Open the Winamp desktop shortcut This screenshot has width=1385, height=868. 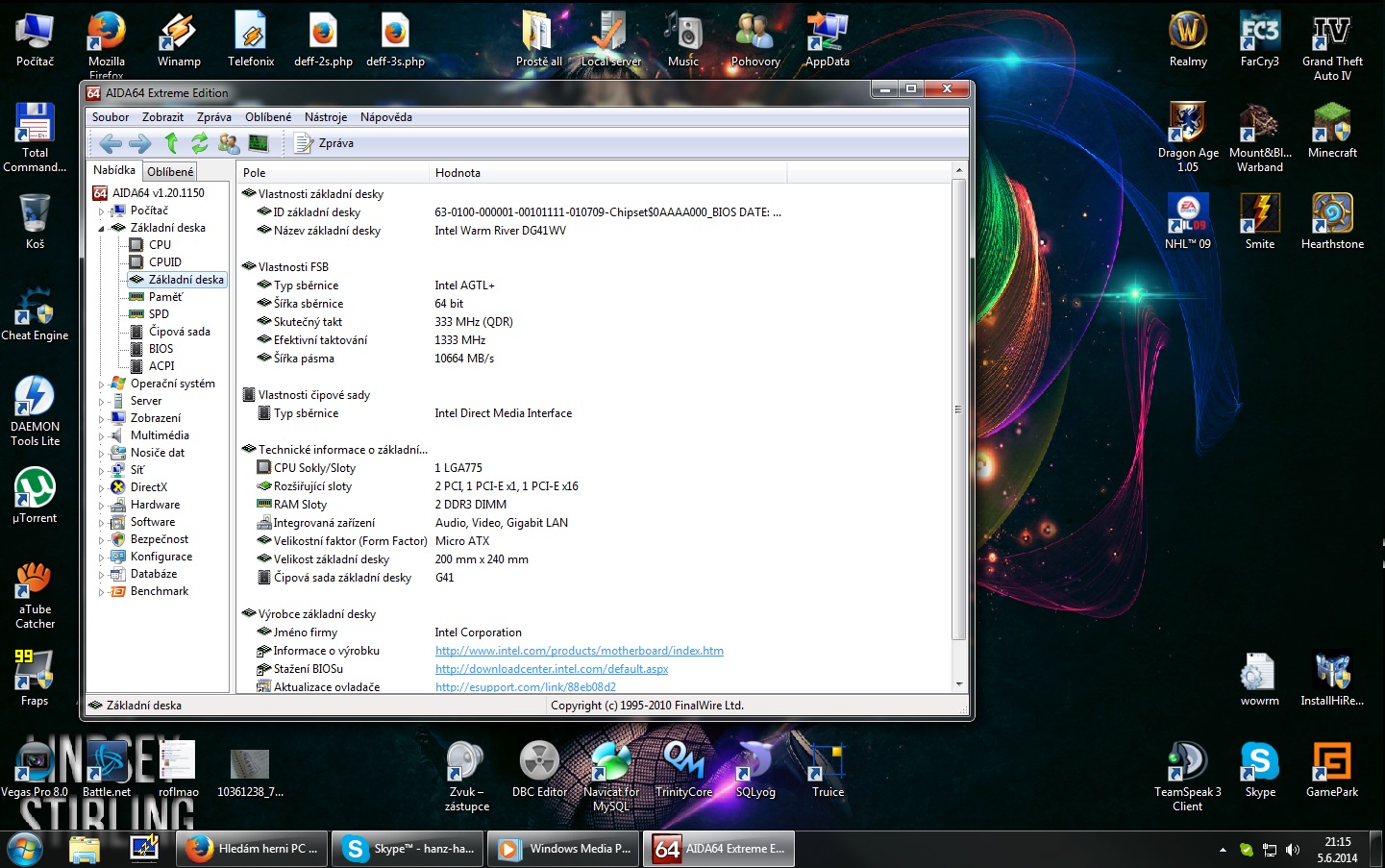pos(179,40)
